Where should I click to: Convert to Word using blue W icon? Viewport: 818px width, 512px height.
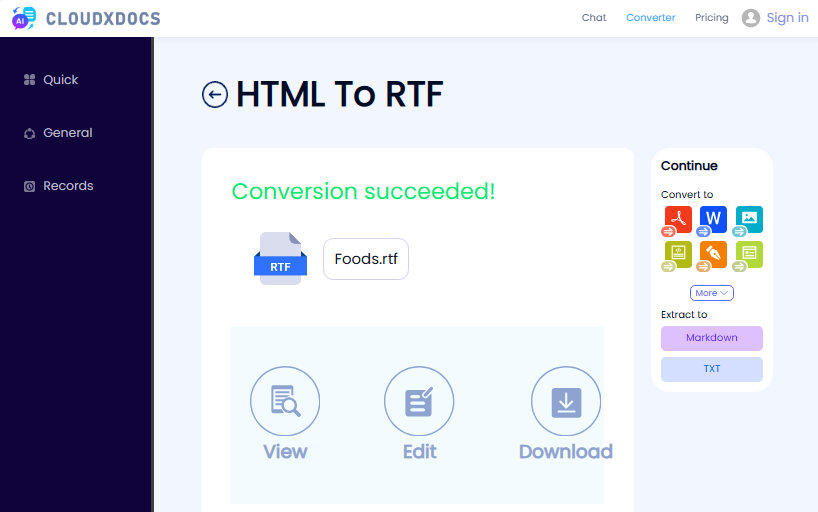pyautogui.click(x=713, y=219)
